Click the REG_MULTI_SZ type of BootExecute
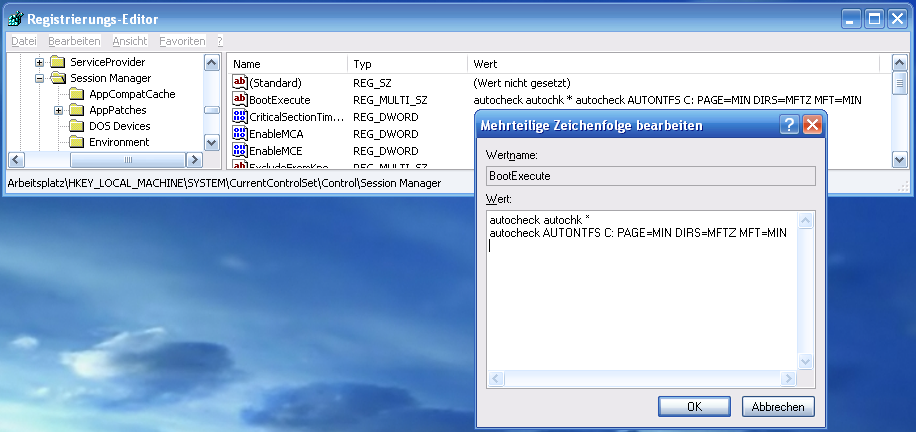The width and height of the screenshot is (916, 432). pos(390,99)
